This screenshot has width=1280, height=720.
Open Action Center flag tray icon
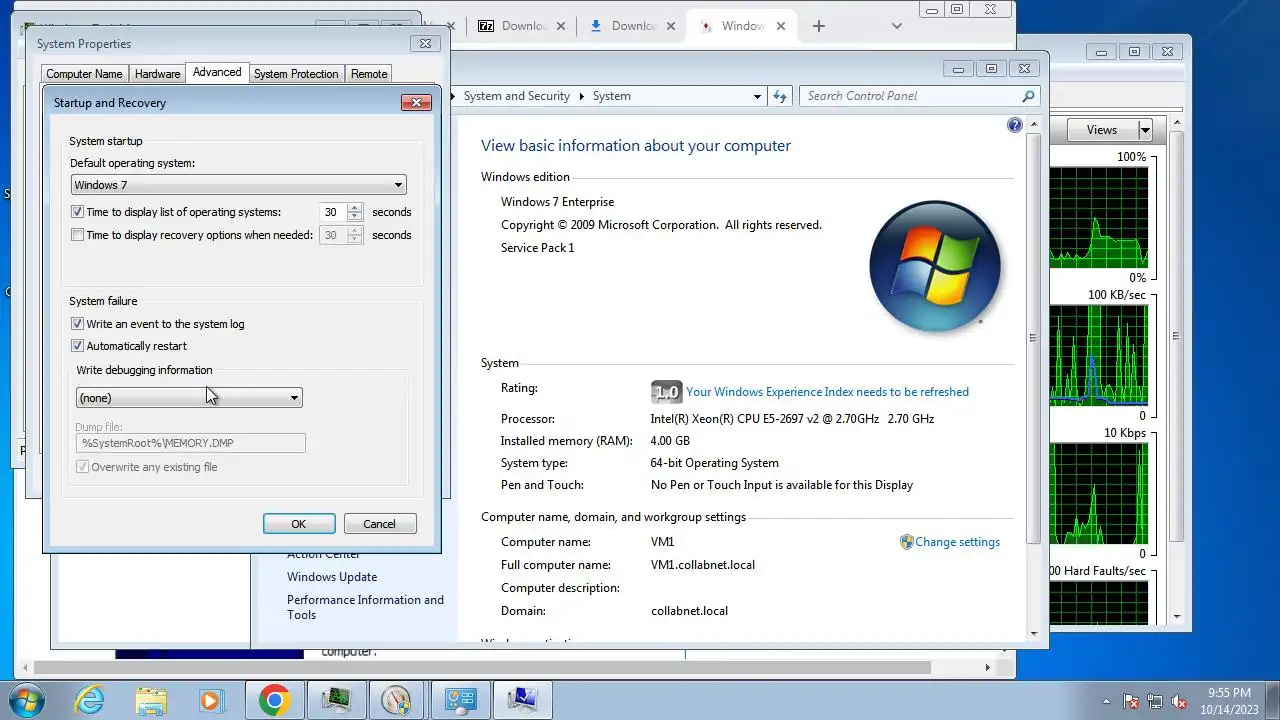click(x=1131, y=701)
